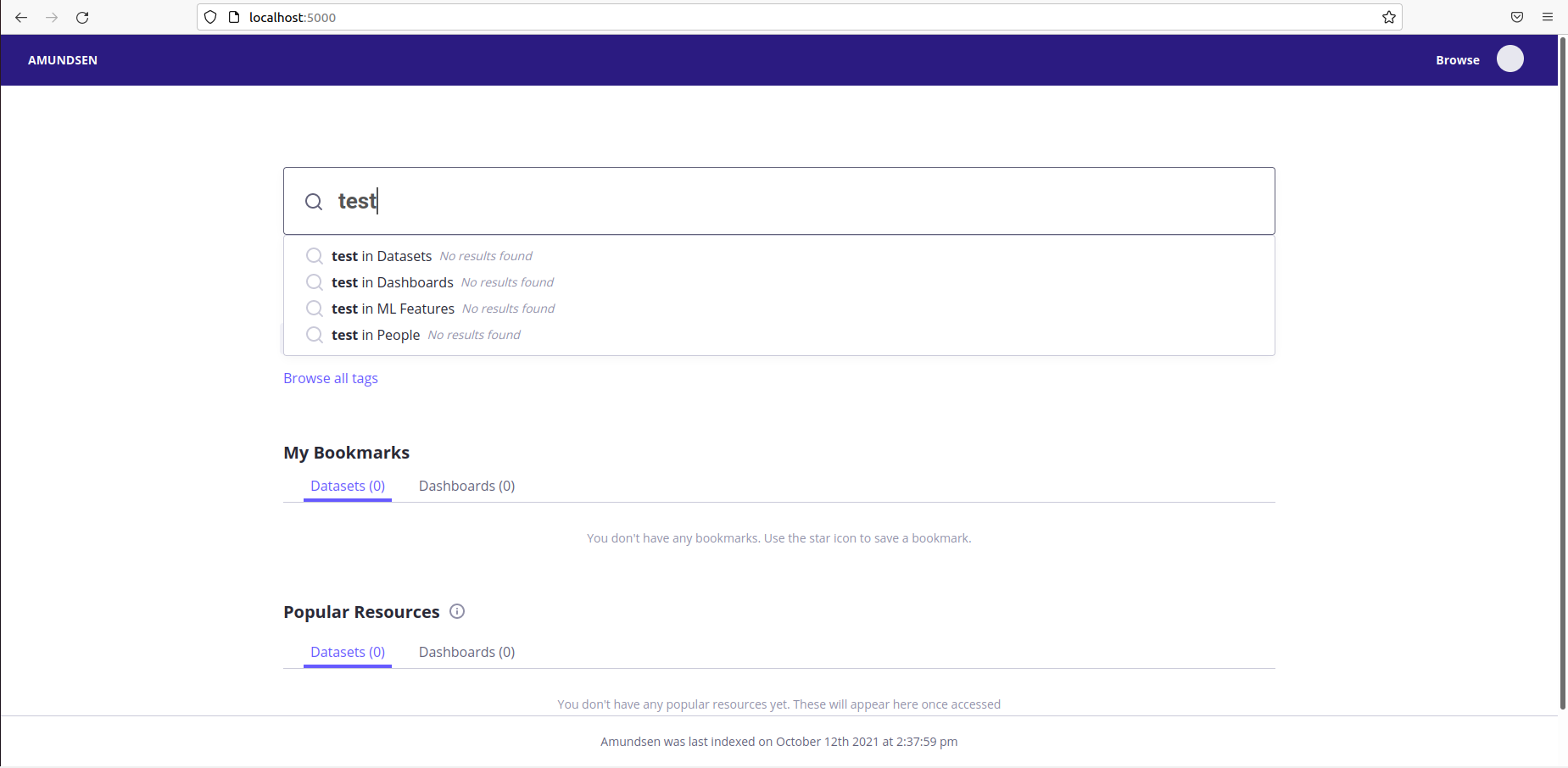Open the user avatar icon in the navbar

click(x=1509, y=58)
